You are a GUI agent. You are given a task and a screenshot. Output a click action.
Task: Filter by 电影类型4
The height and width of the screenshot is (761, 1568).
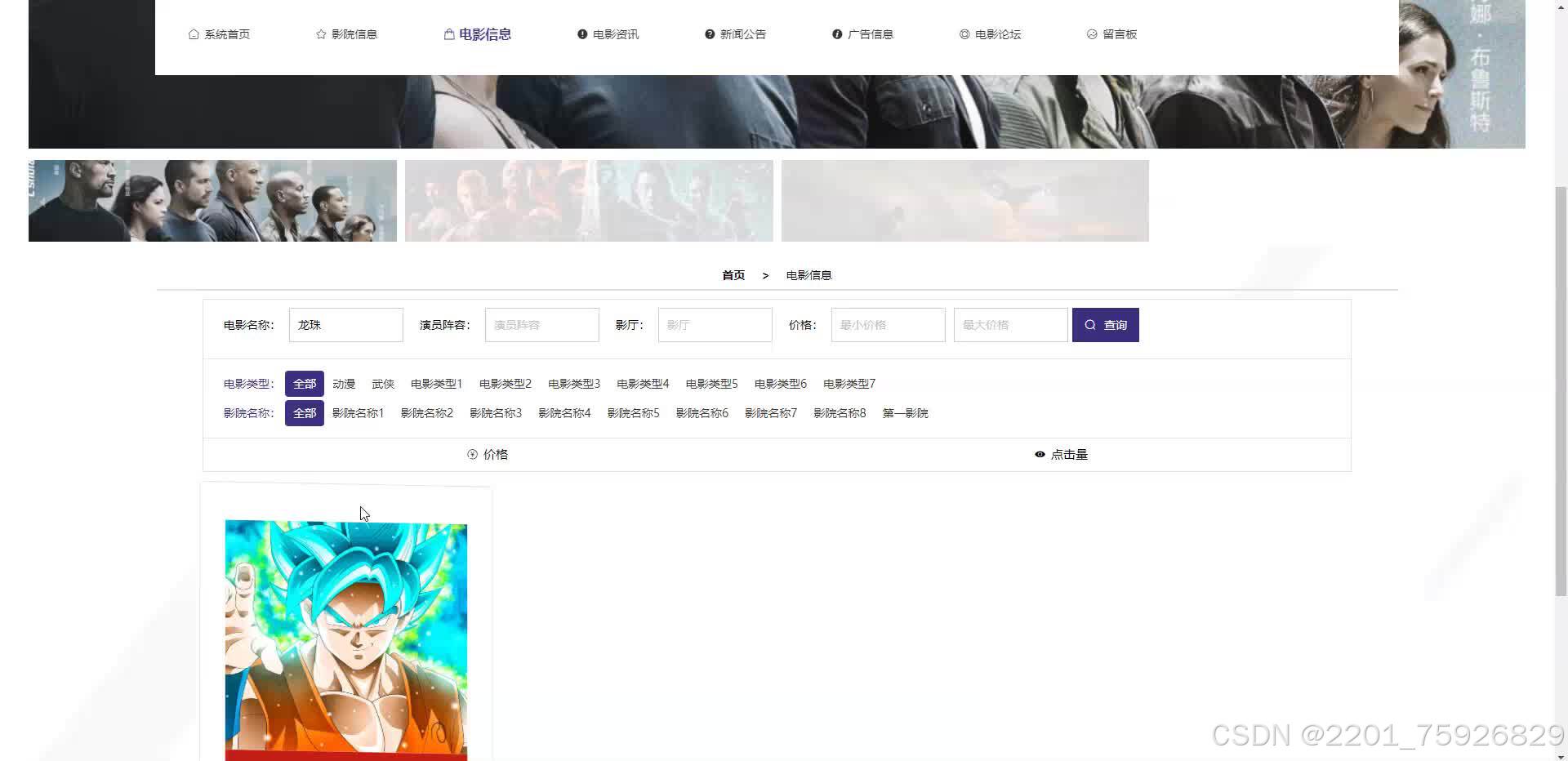click(643, 384)
